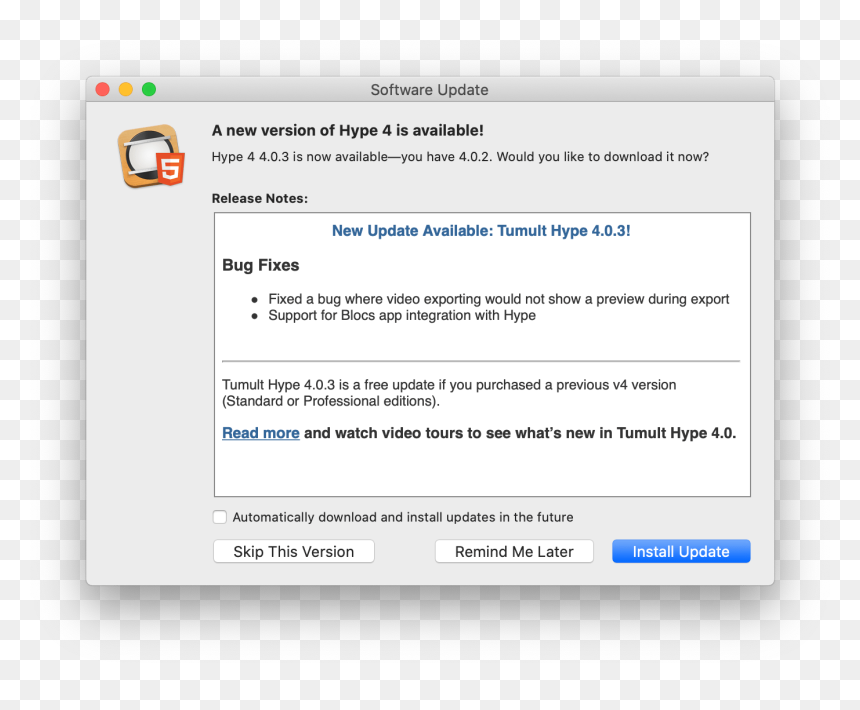Click the Hype 4 app icon
Image resolution: width=860 pixels, height=710 pixels.
coord(151,156)
